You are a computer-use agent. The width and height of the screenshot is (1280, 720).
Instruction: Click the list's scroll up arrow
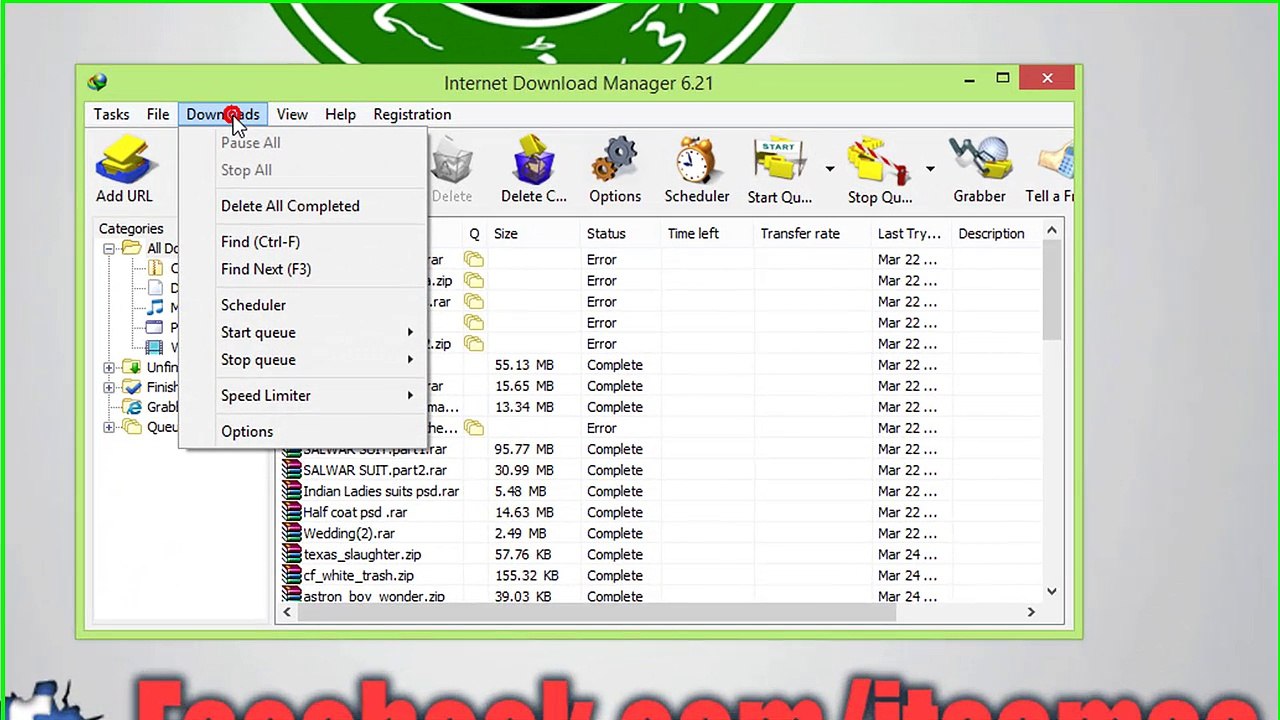tap(1052, 231)
